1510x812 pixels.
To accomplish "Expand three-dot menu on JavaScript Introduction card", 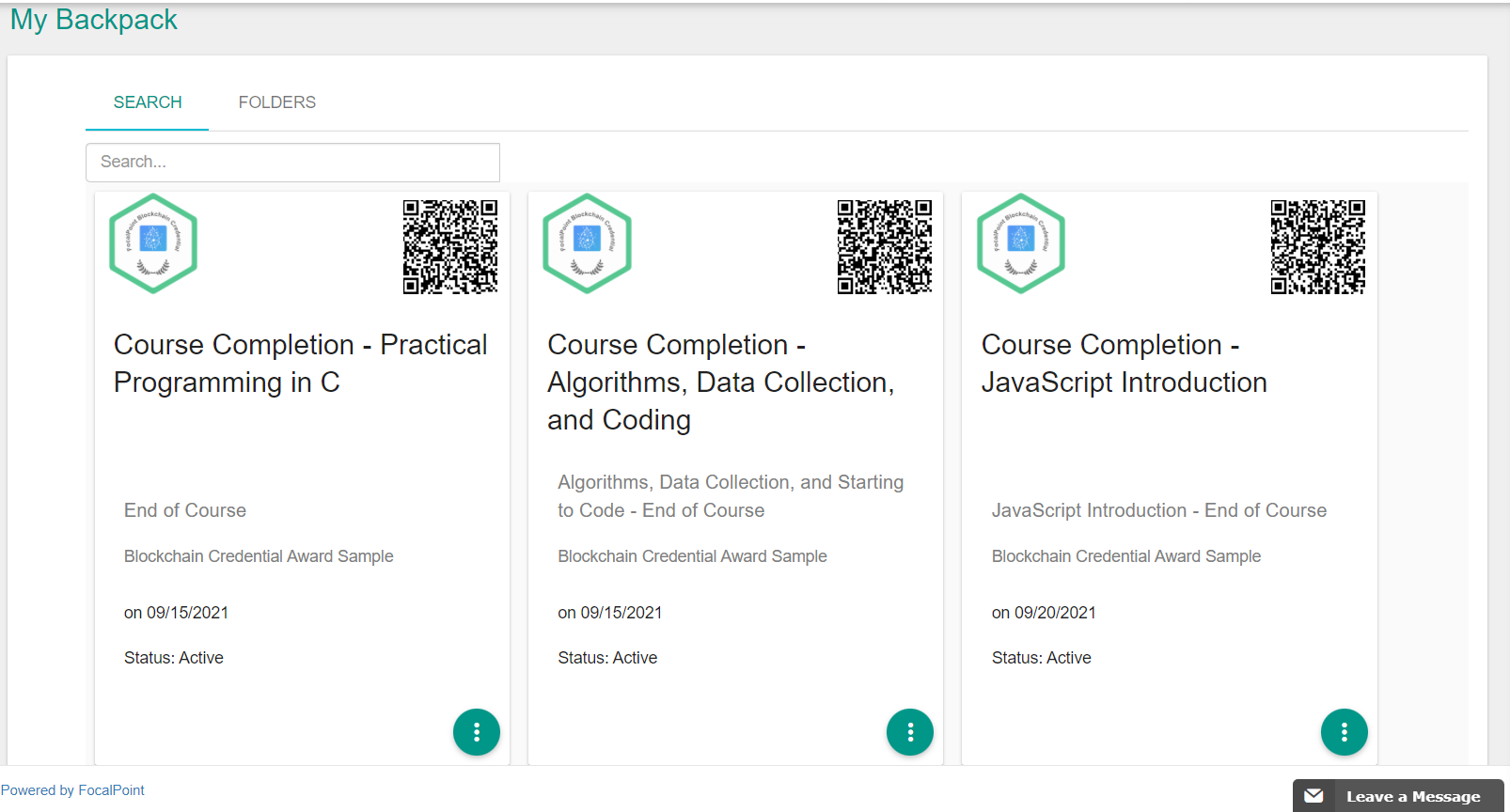I will pos(1344,732).
